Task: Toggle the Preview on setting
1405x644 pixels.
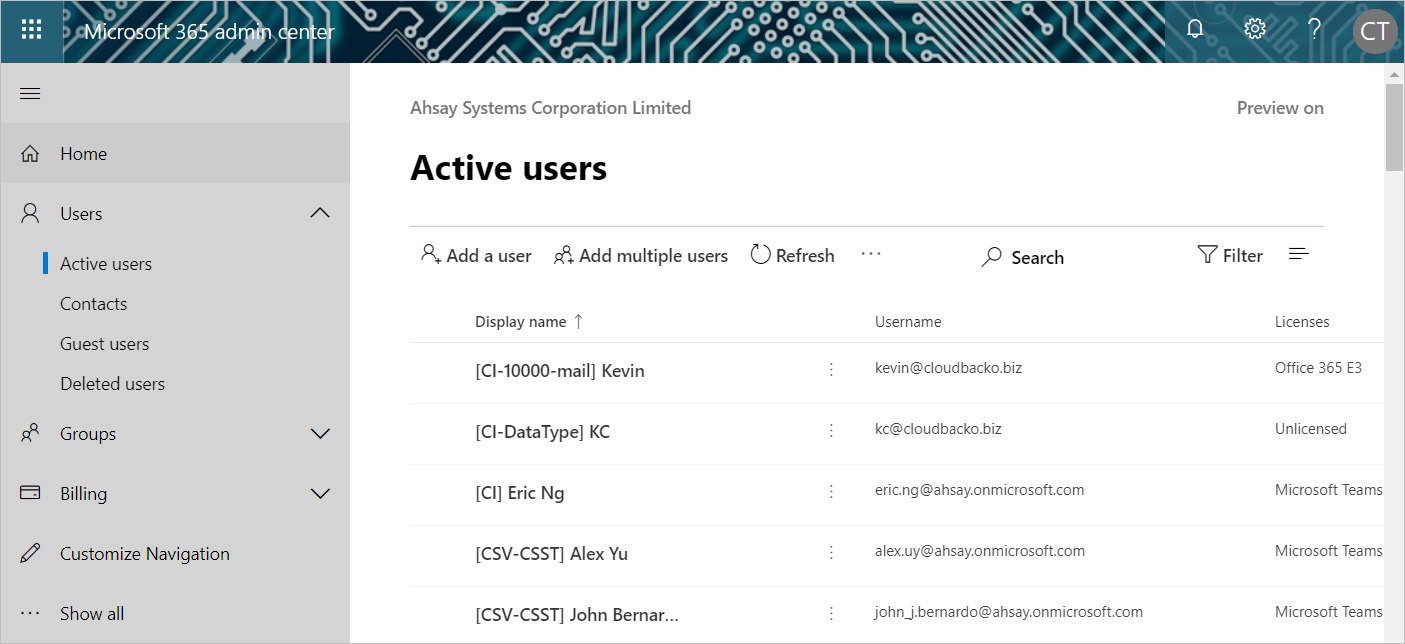Action: [1279, 108]
